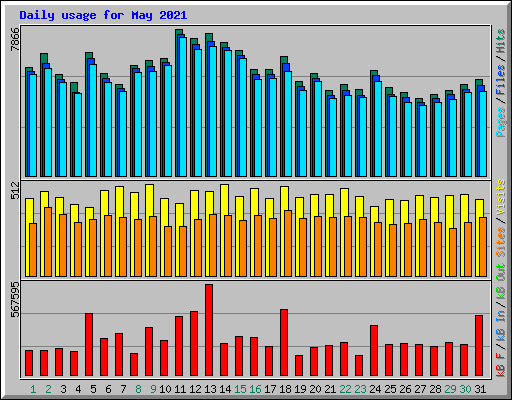Click the red kB bar for day 24
Image resolution: width=512 pixels, height=400 pixels.
click(x=374, y=350)
